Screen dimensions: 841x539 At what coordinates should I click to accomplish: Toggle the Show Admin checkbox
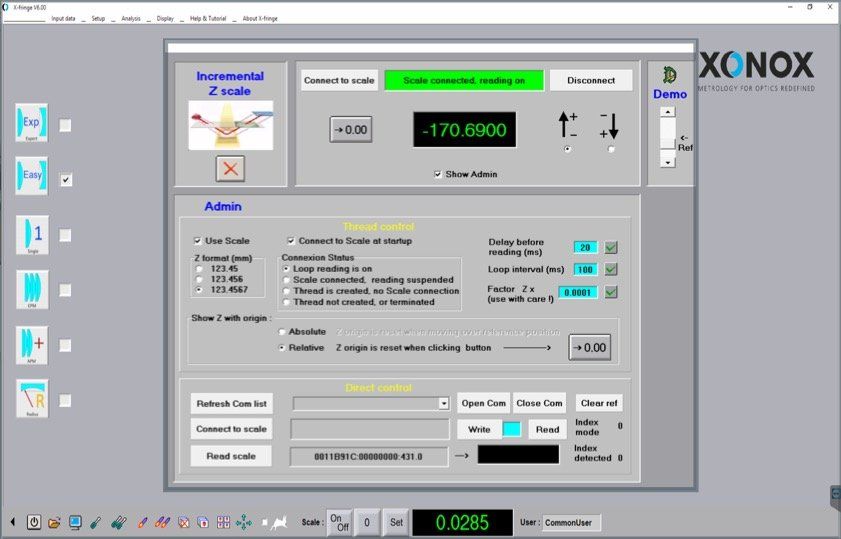click(x=438, y=174)
